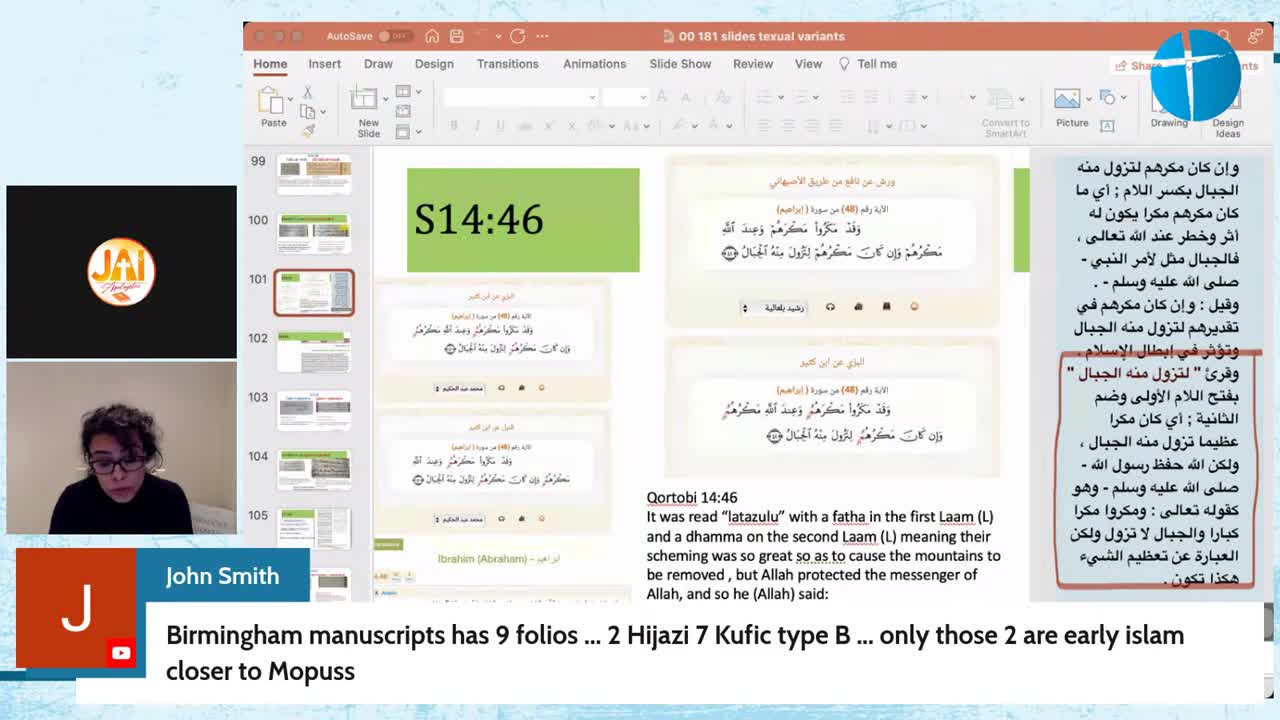Screen dimensions: 1280x720
Task: Select slide 100 thumbnail
Action: [x=314, y=233]
